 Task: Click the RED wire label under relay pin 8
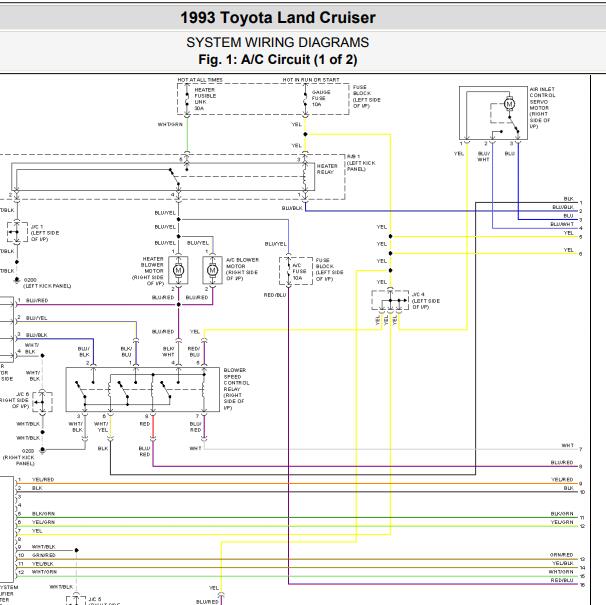pos(145,424)
